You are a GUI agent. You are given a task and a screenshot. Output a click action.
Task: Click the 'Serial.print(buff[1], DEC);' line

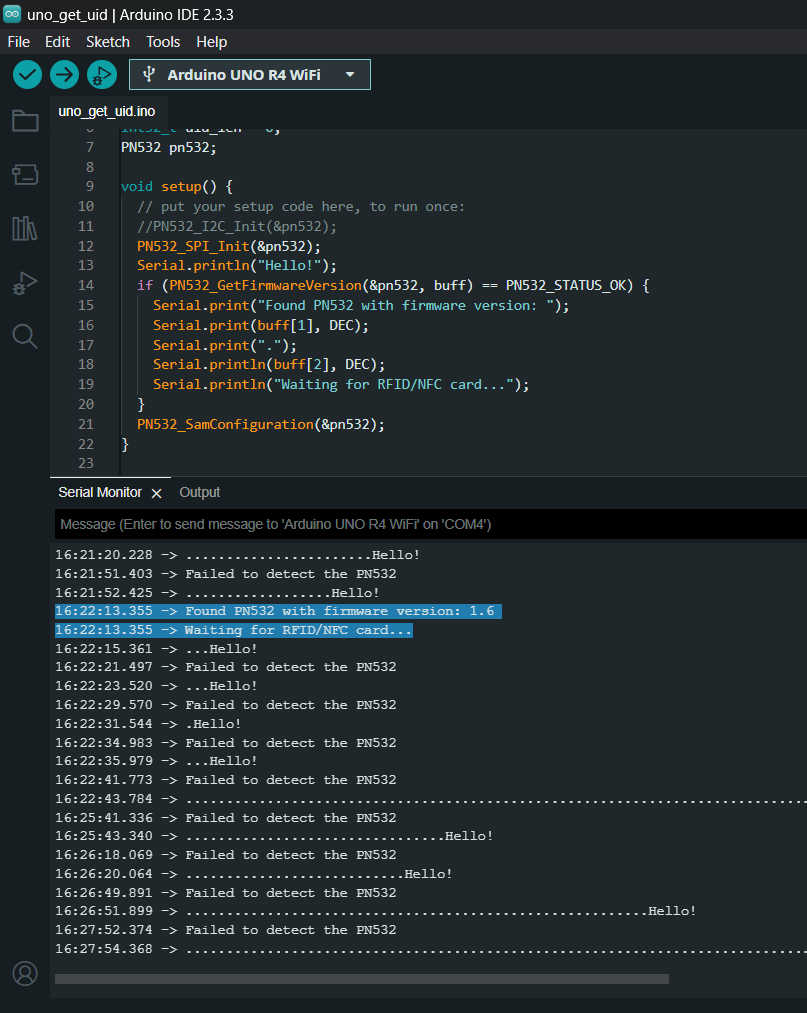coord(260,325)
